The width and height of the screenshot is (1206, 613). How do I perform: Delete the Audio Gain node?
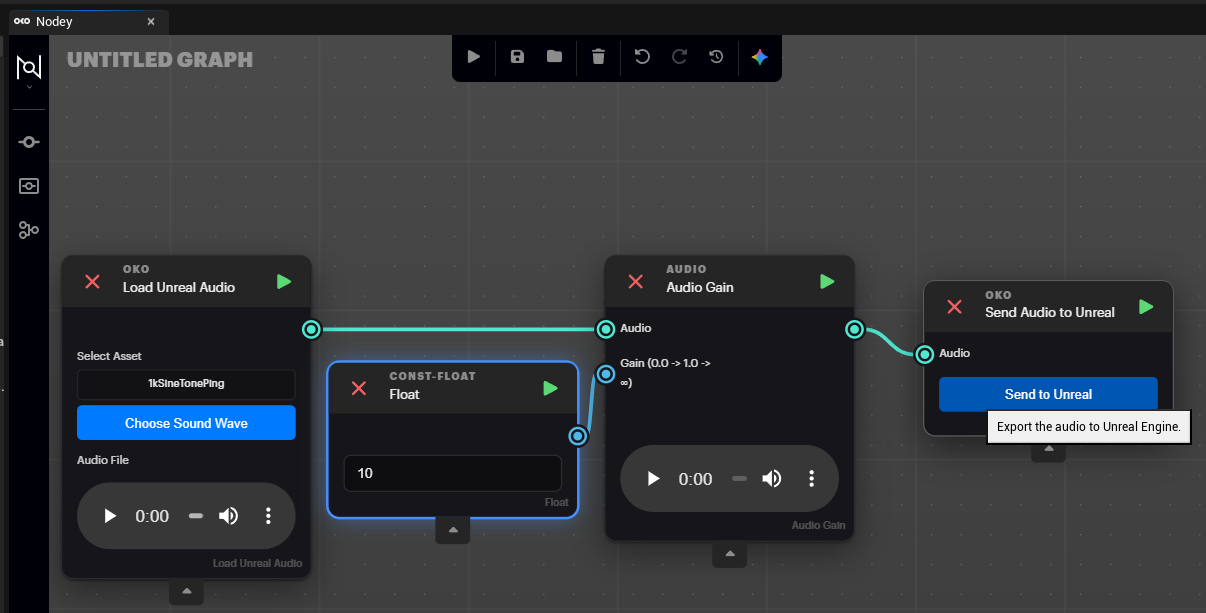pos(635,282)
